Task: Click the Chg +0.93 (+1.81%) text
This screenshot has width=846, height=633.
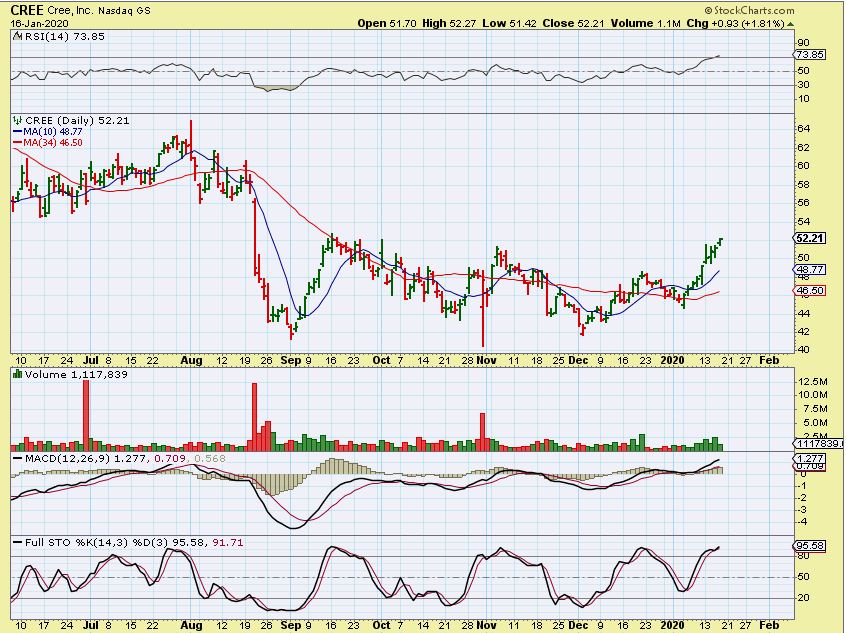Action: tap(735, 24)
